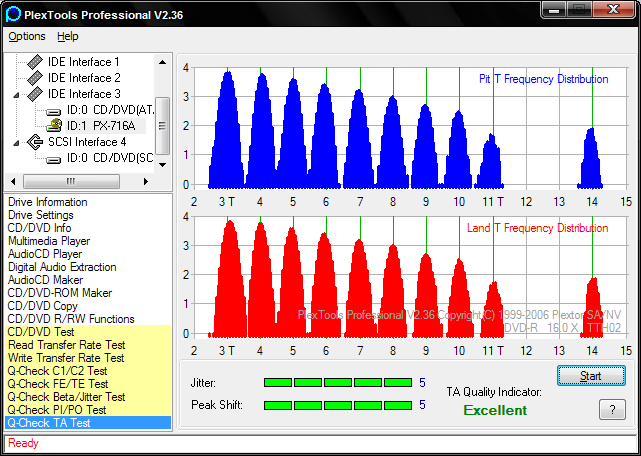Select Read Transfer Rate Test
Screen dimensions: 641x456
tap(88, 345)
